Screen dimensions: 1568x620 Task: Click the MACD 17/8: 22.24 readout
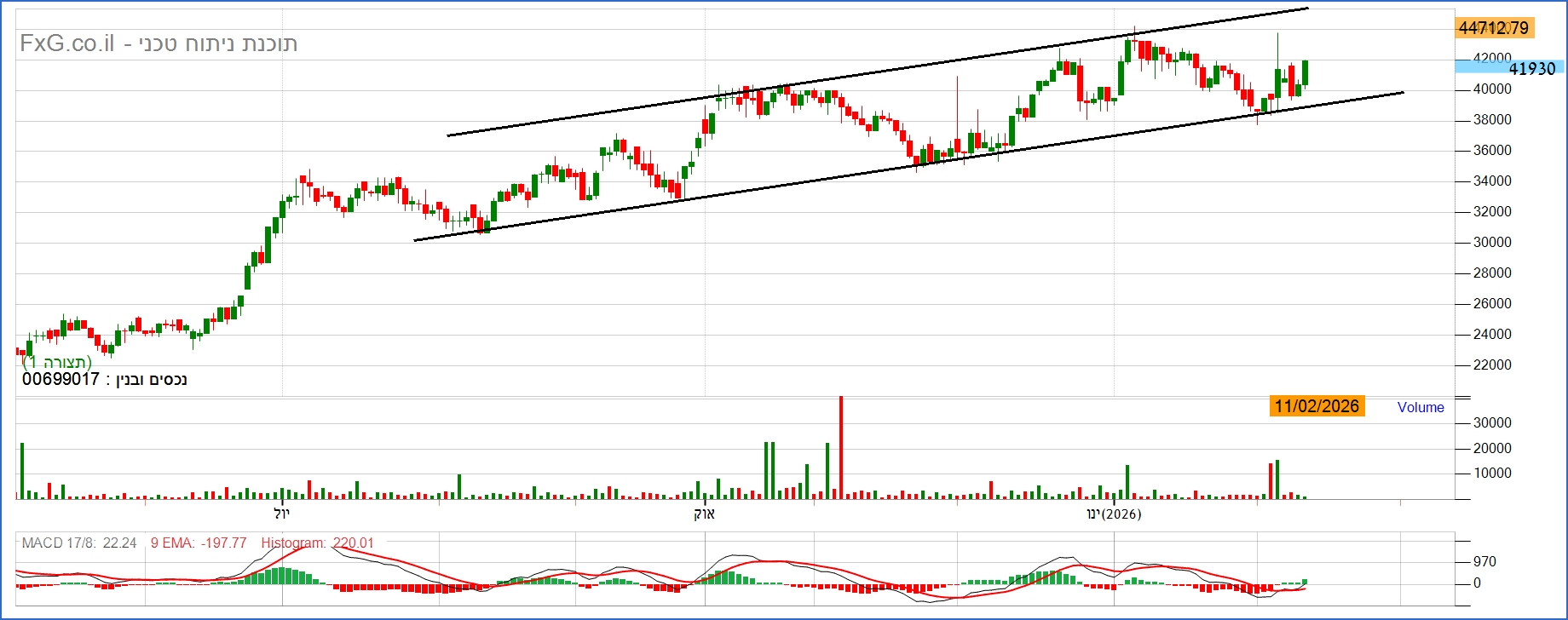[79, 543]
